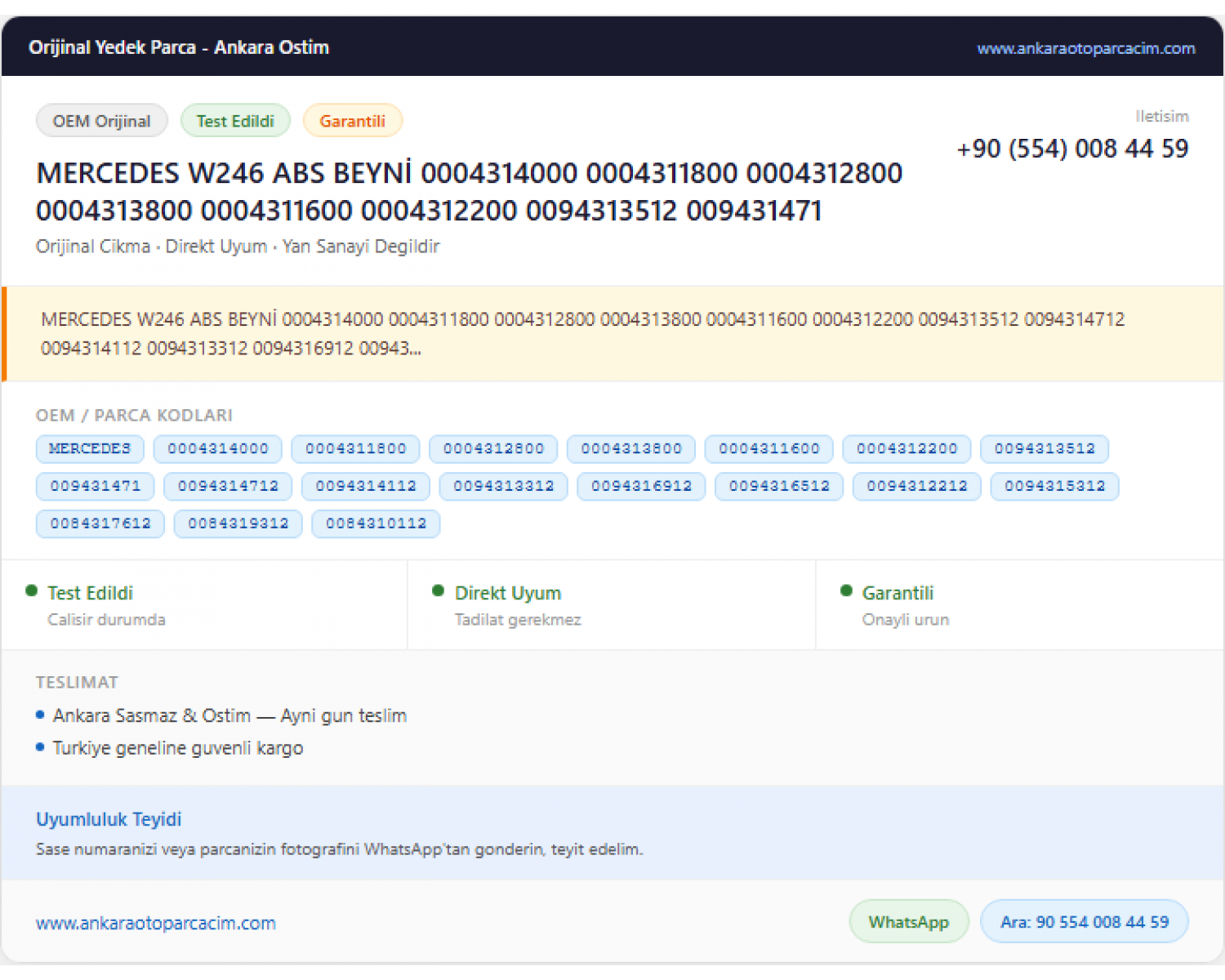Open the footer www.ankaraotoparcacim.com link
The width and height of the screenshot is (1225, 980).
click(156, 923)
